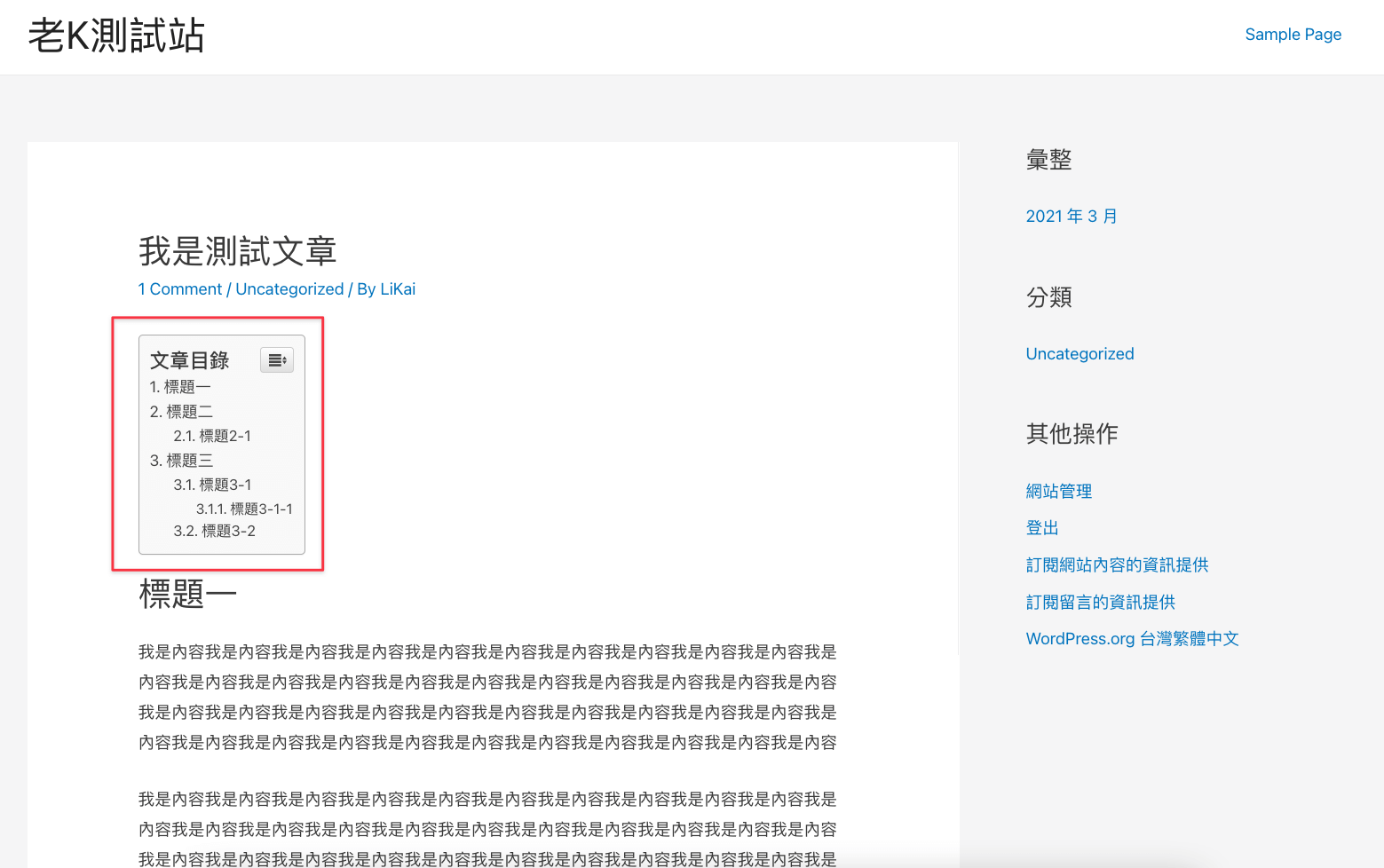The image size is (1384, 868).
Task: Open the Sample Page menu item
Action: (1293, 35)
